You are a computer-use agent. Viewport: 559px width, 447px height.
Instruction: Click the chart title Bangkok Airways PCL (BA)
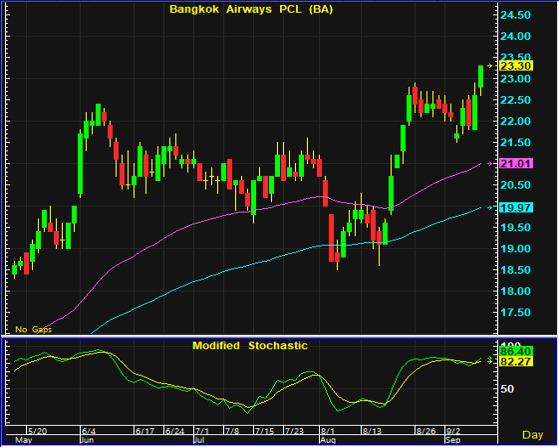[x=251, y=10]
